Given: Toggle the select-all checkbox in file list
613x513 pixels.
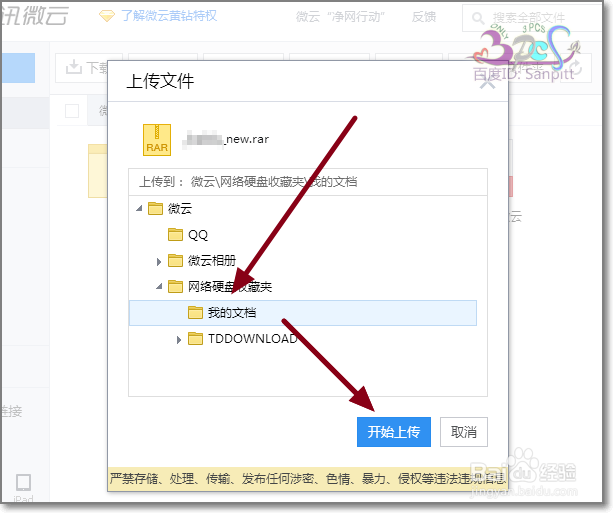Looking at the screenshot, I should point(72,111).
